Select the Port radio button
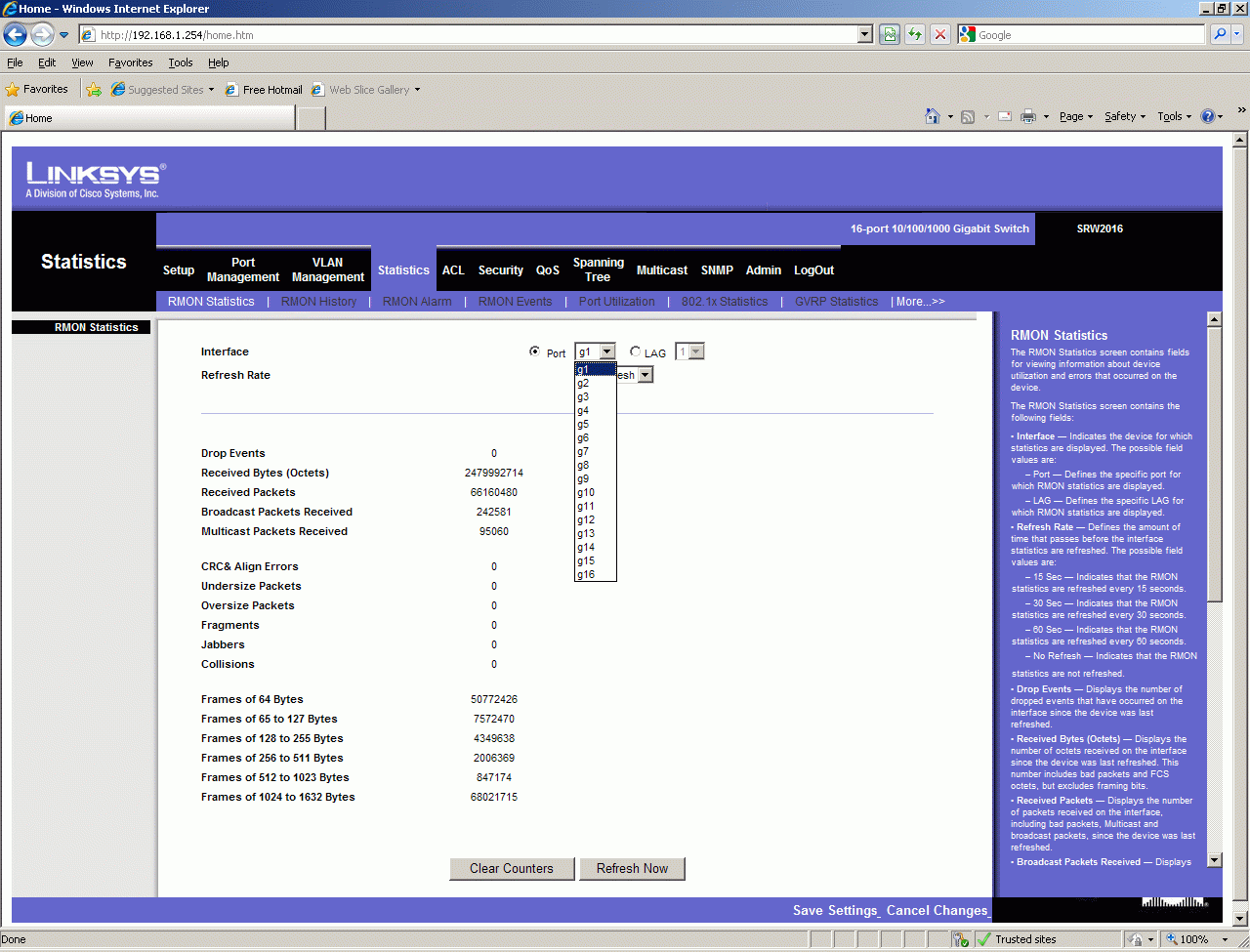This screenshot has height=952, width=1250. click(x=534, y=352)
